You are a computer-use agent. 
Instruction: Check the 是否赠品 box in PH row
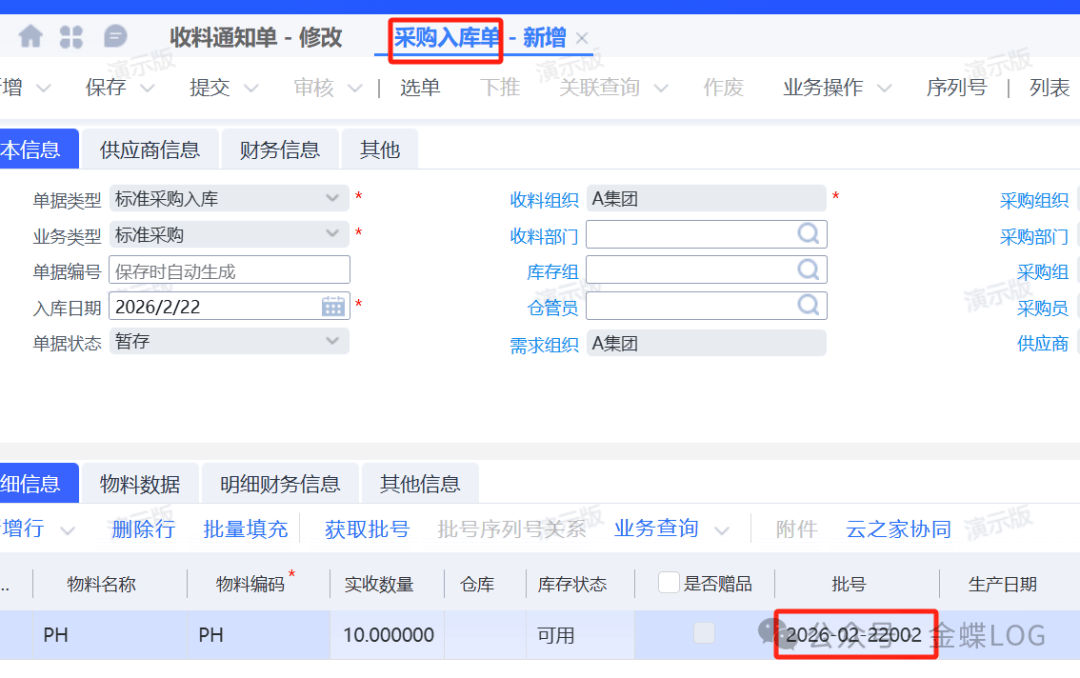(x=705, y=633)
